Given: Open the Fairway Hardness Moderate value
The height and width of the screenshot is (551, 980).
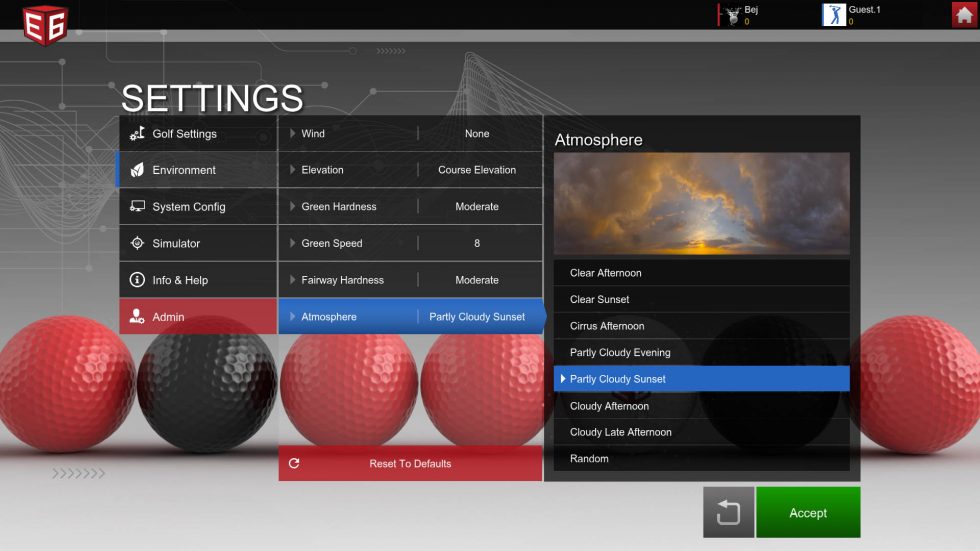Looking at the screenshot, I should pyautogui.click(x=477, y=280).
